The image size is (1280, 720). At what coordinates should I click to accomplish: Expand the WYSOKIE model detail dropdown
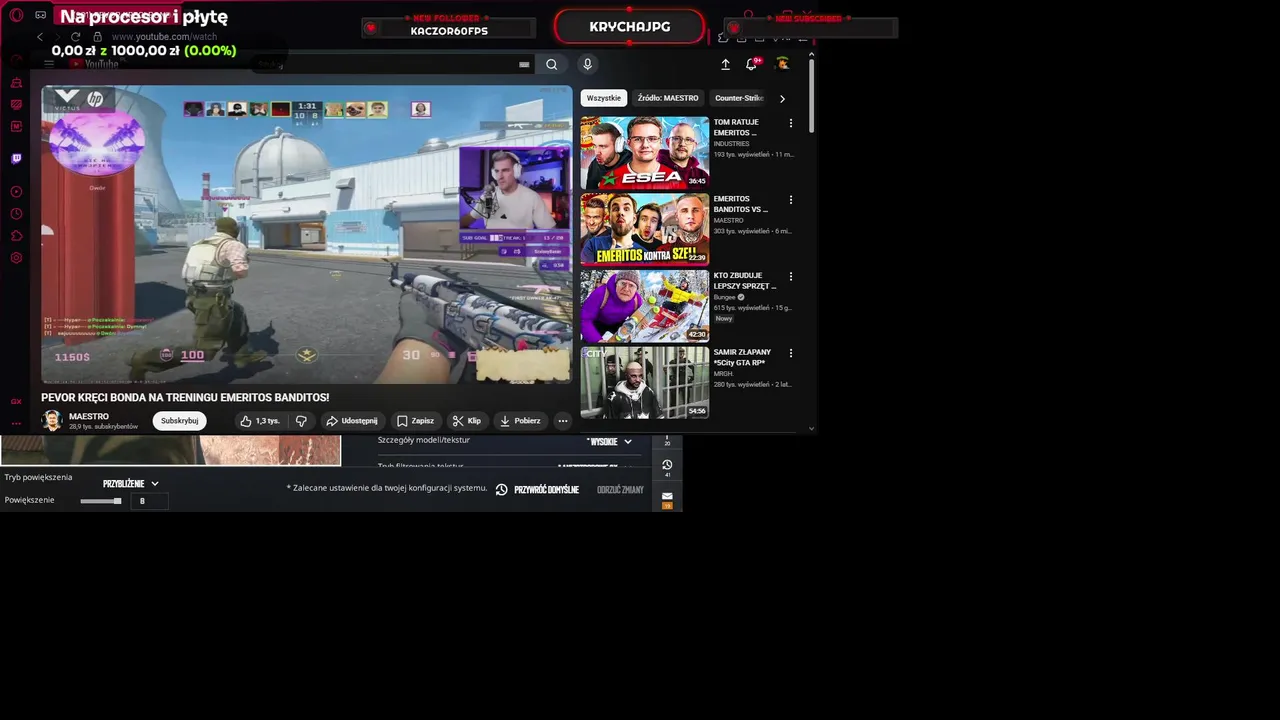[609, 442]
